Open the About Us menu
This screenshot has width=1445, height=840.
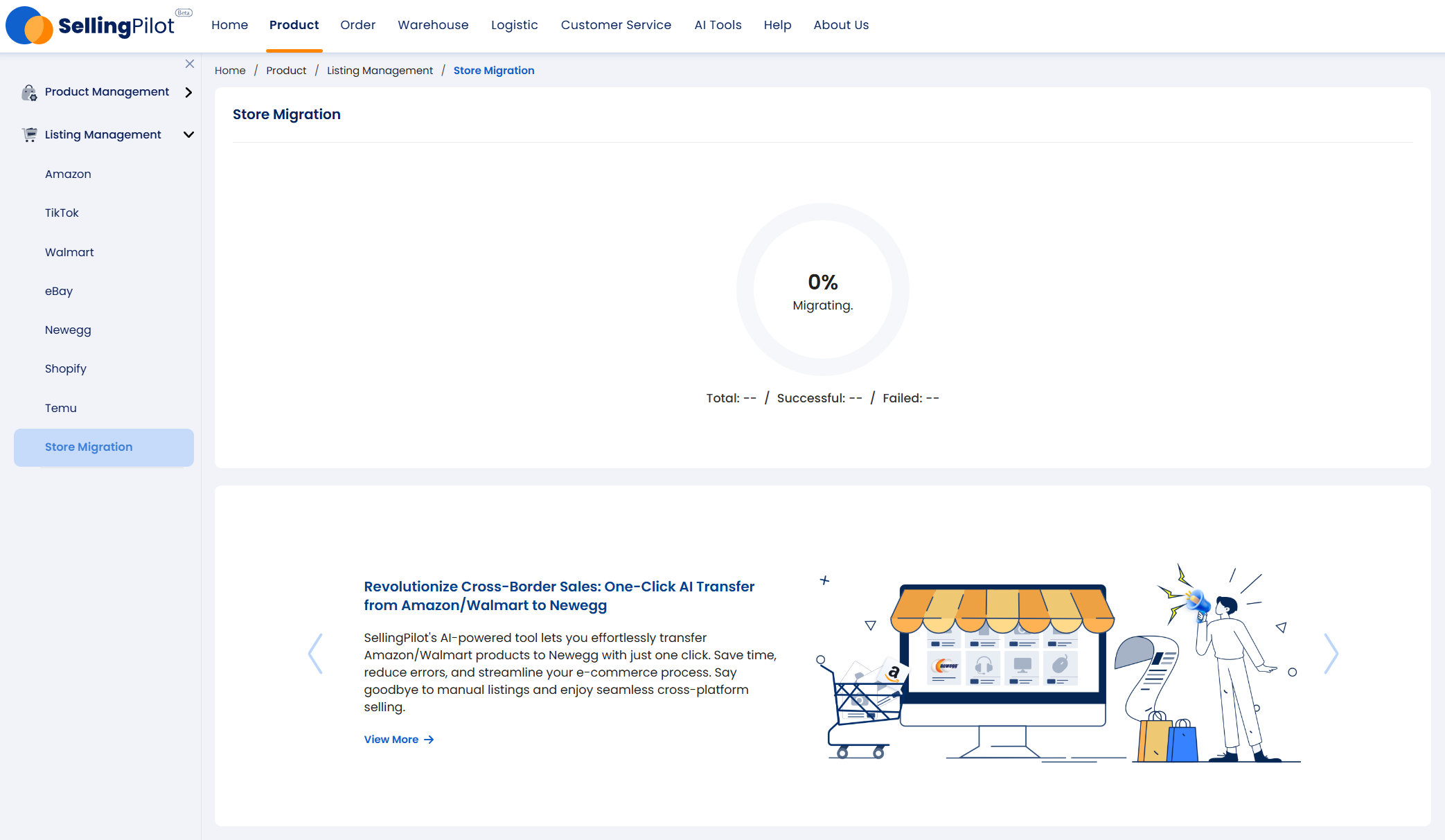pos(841,25)
